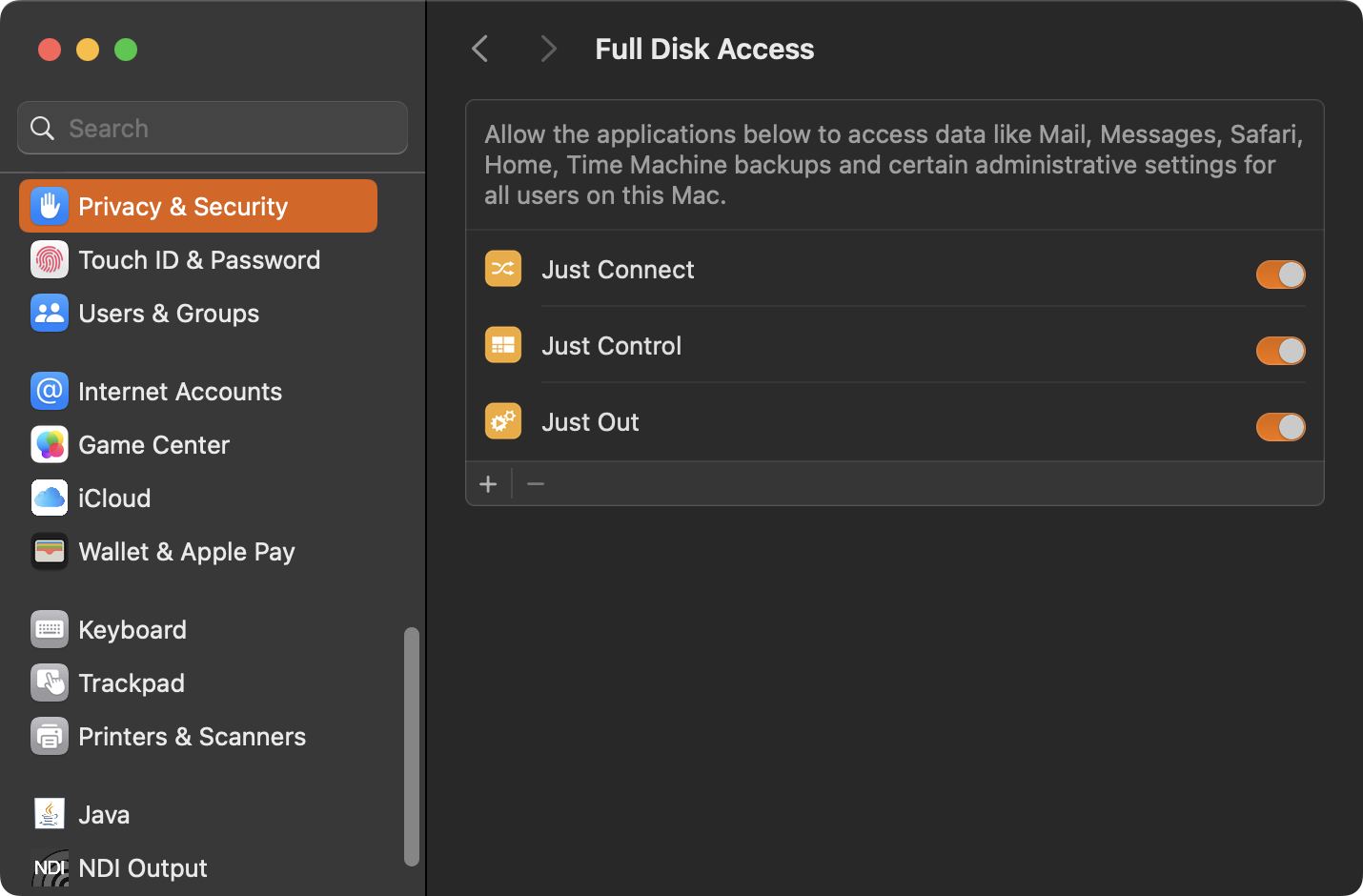Close the System Settings window
1363x896 pixels.
[x=50, y=49]
